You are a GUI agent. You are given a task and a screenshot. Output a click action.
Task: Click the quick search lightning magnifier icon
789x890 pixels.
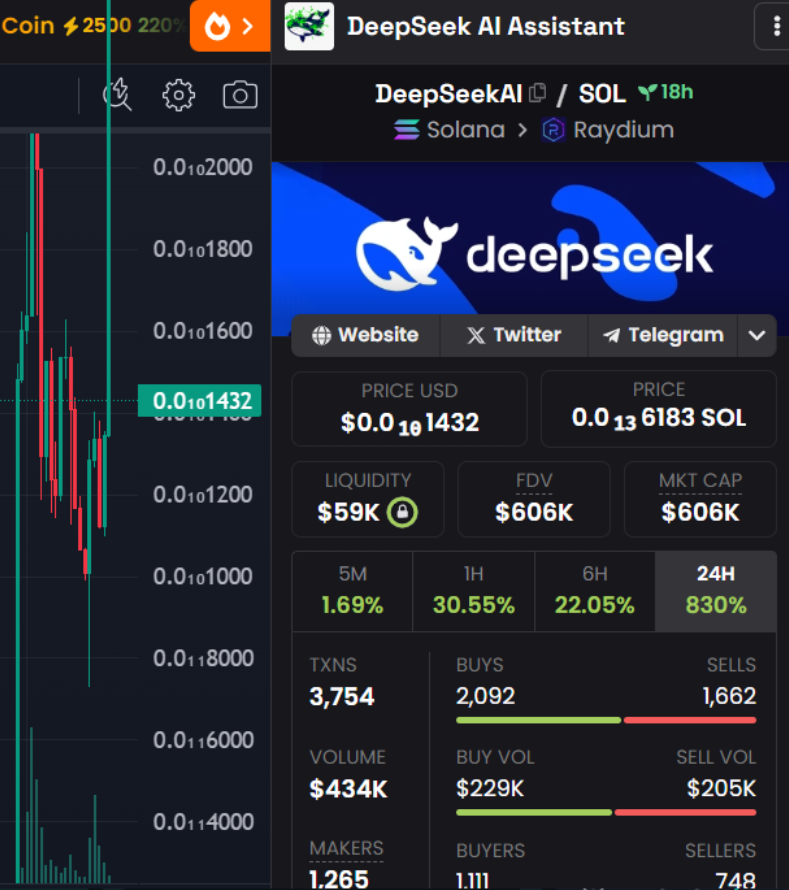pos(117,94)
